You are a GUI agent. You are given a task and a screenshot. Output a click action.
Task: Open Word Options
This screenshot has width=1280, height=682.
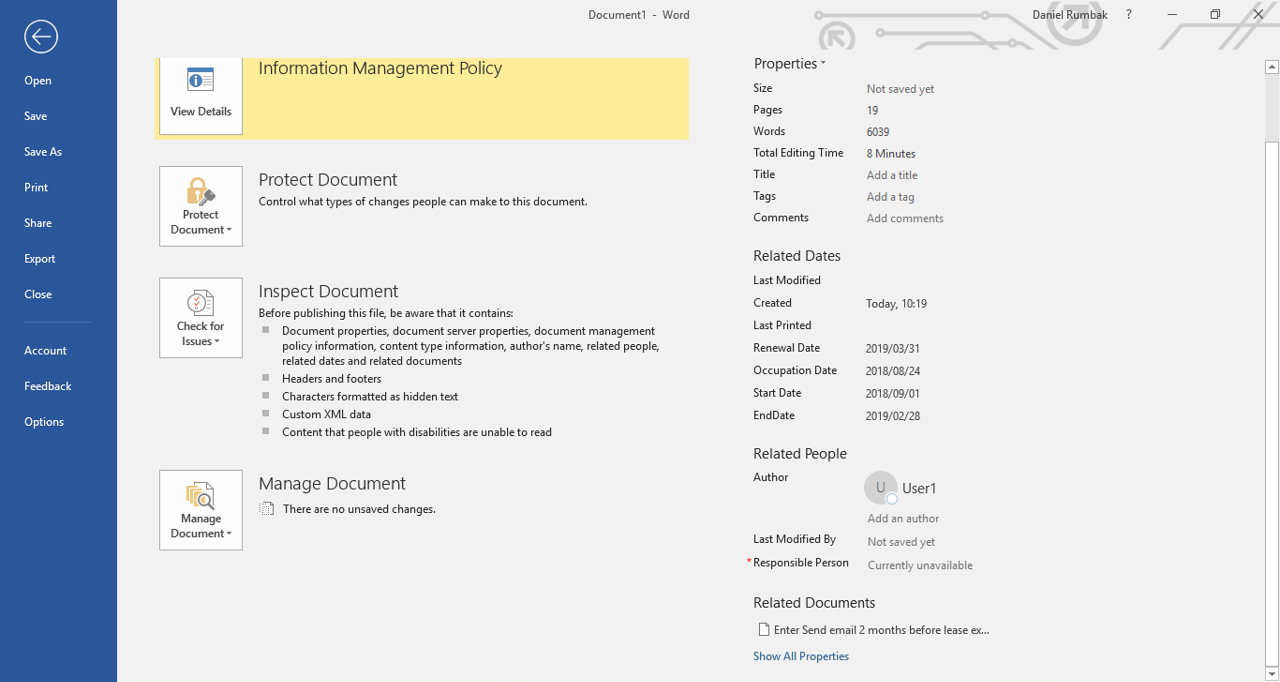(x=44, y=422)
